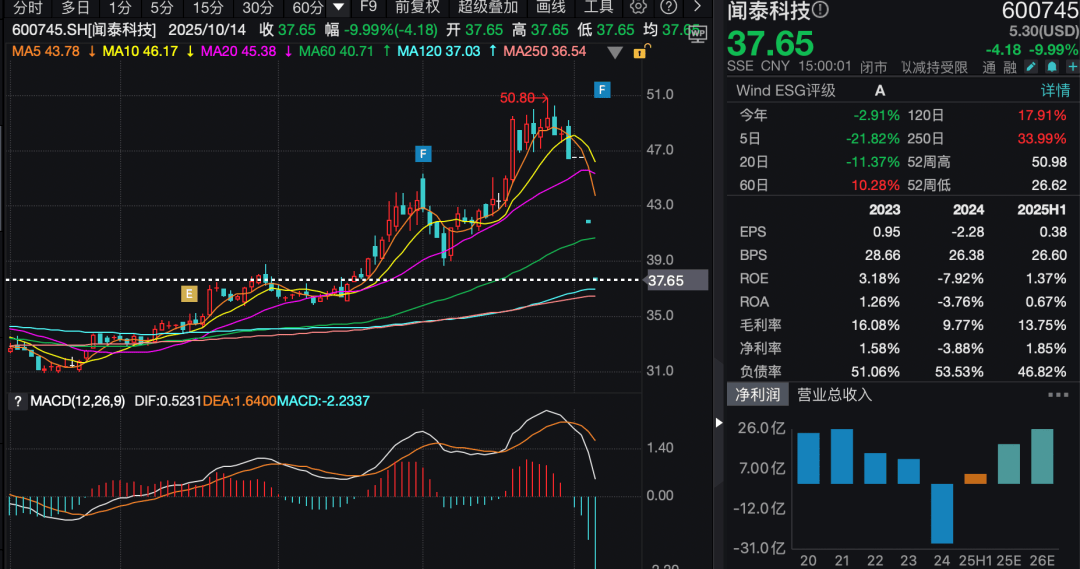Image resolution: width=1080 pixels, height=569 pixels.
Task: Collapse side panel using left-edge triangle arrow
Action: (719, 423)
